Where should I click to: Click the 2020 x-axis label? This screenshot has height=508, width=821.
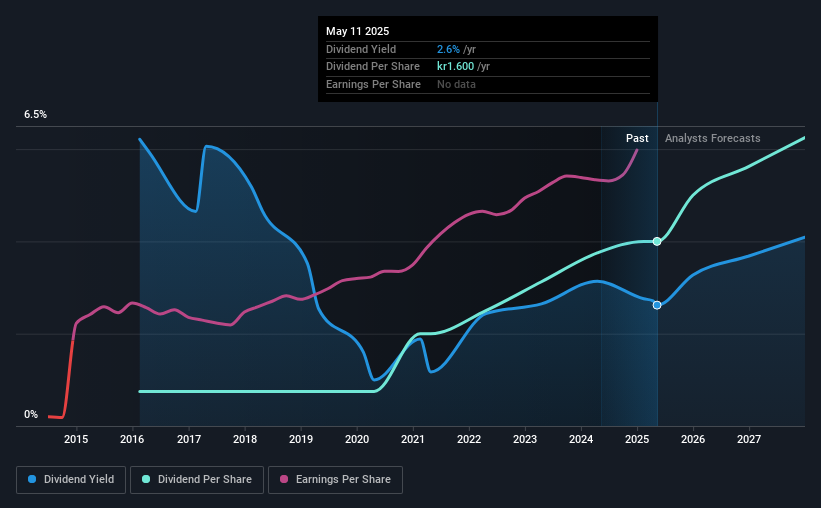(357, 439)
